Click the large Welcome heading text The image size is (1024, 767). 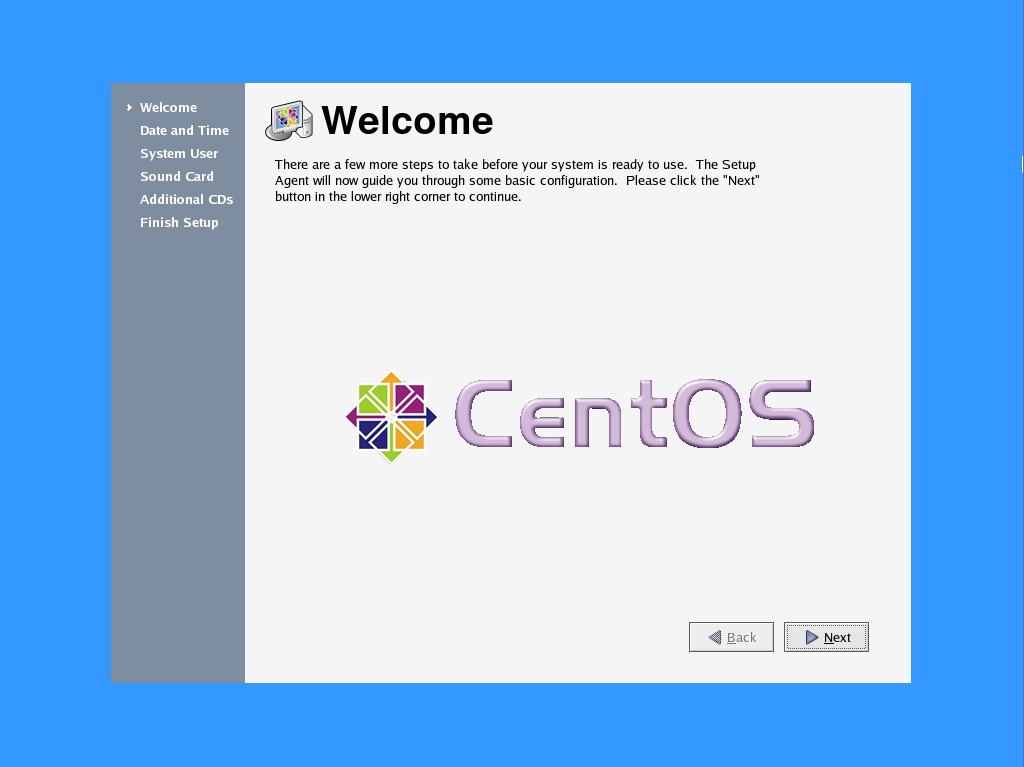click(407, 121)
